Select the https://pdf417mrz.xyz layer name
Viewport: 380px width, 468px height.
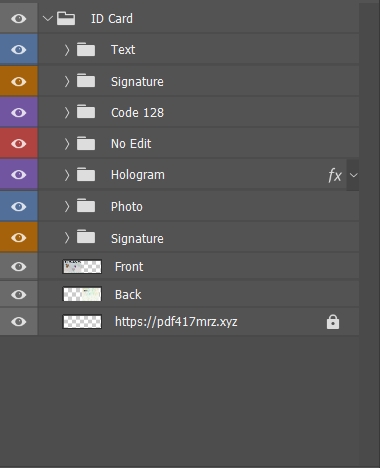(176, 322)
